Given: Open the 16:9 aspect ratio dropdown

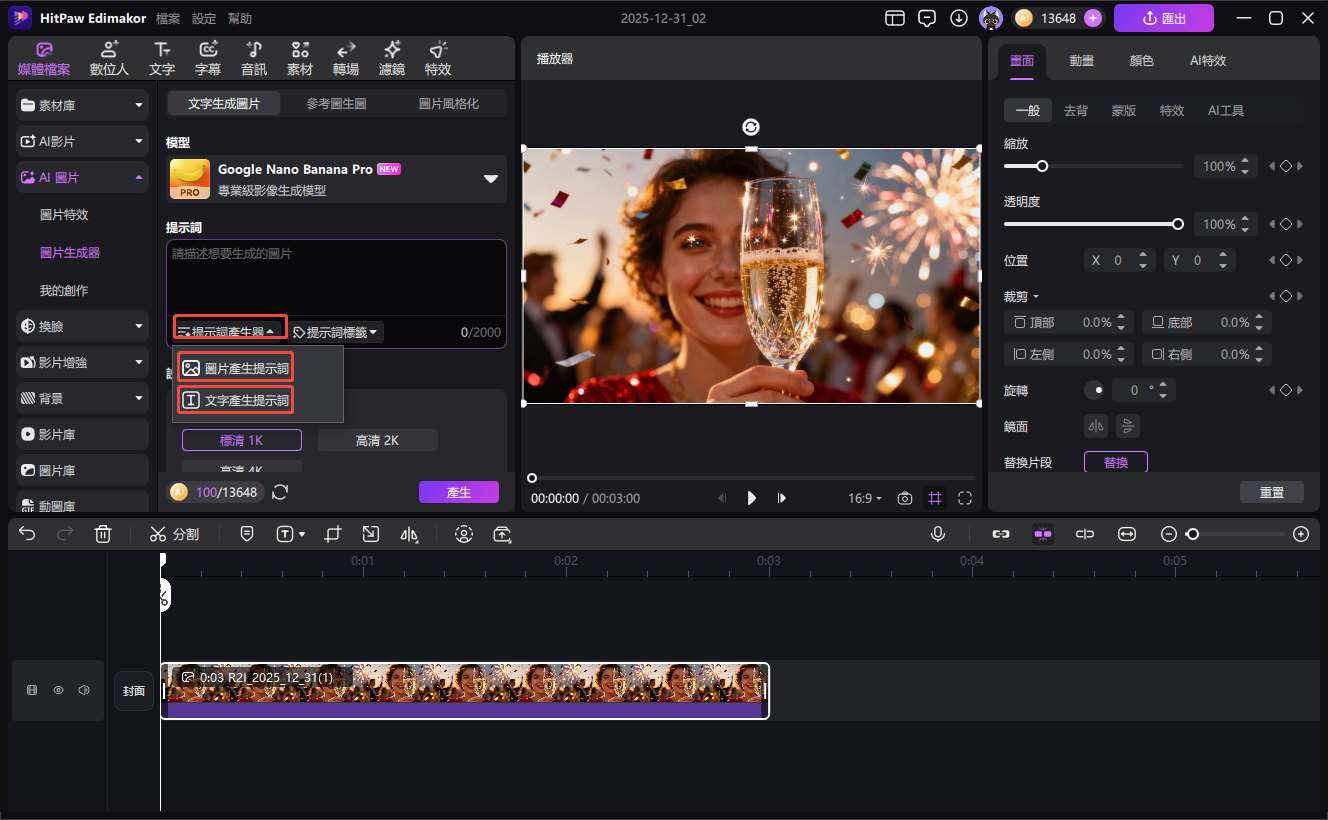Looking at the screenshot, I should click(x=865, y=498).
